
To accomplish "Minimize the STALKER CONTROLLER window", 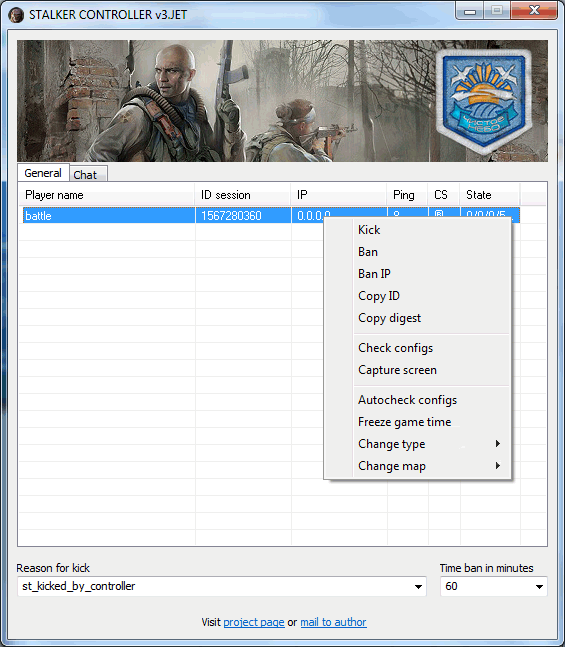I will (469, 11).
